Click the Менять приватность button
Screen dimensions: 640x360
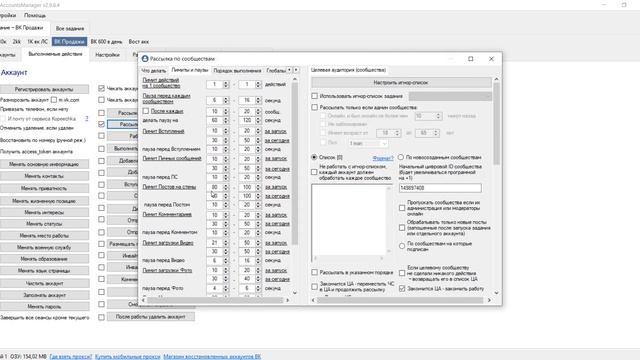pos(44,188)
